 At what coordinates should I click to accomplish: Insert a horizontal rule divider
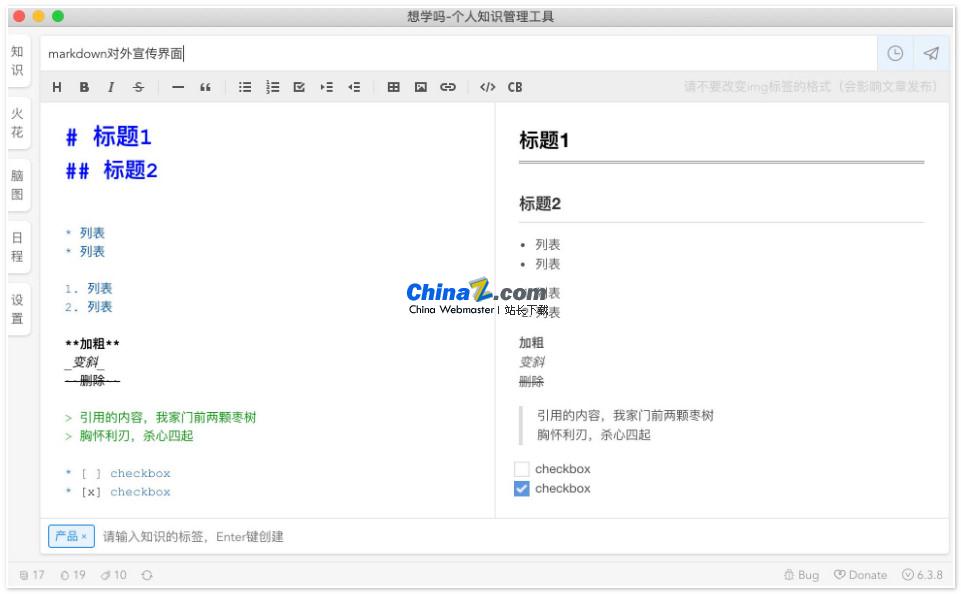[176, 87]
